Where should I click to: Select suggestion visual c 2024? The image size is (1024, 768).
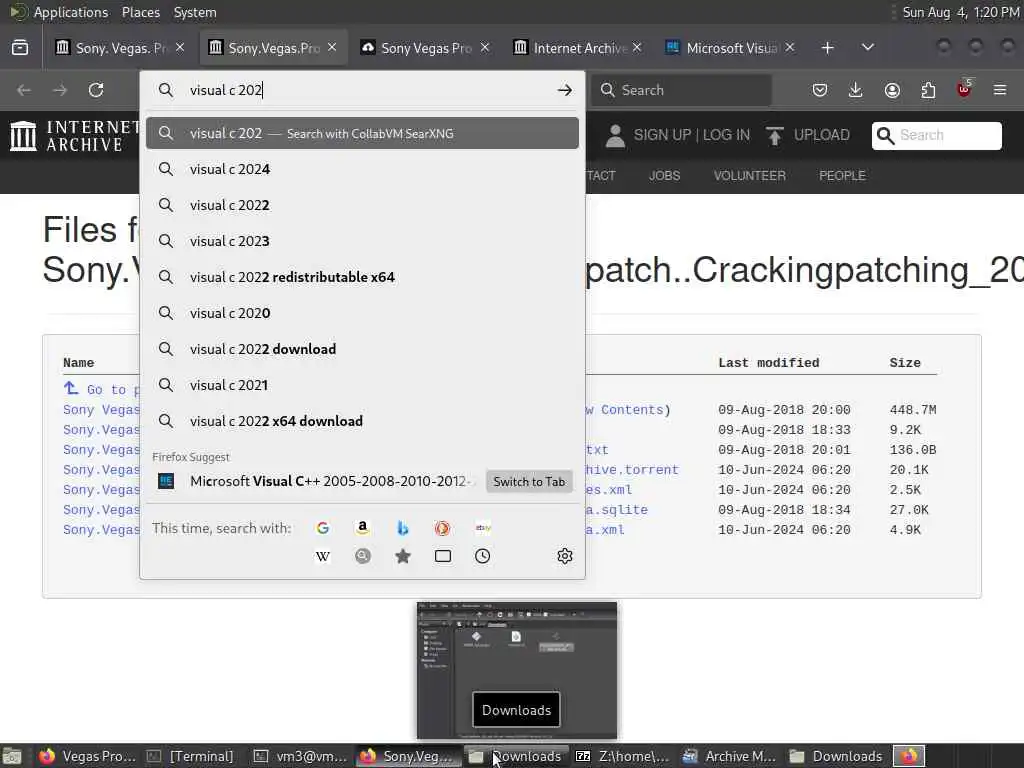coord(362,169)
